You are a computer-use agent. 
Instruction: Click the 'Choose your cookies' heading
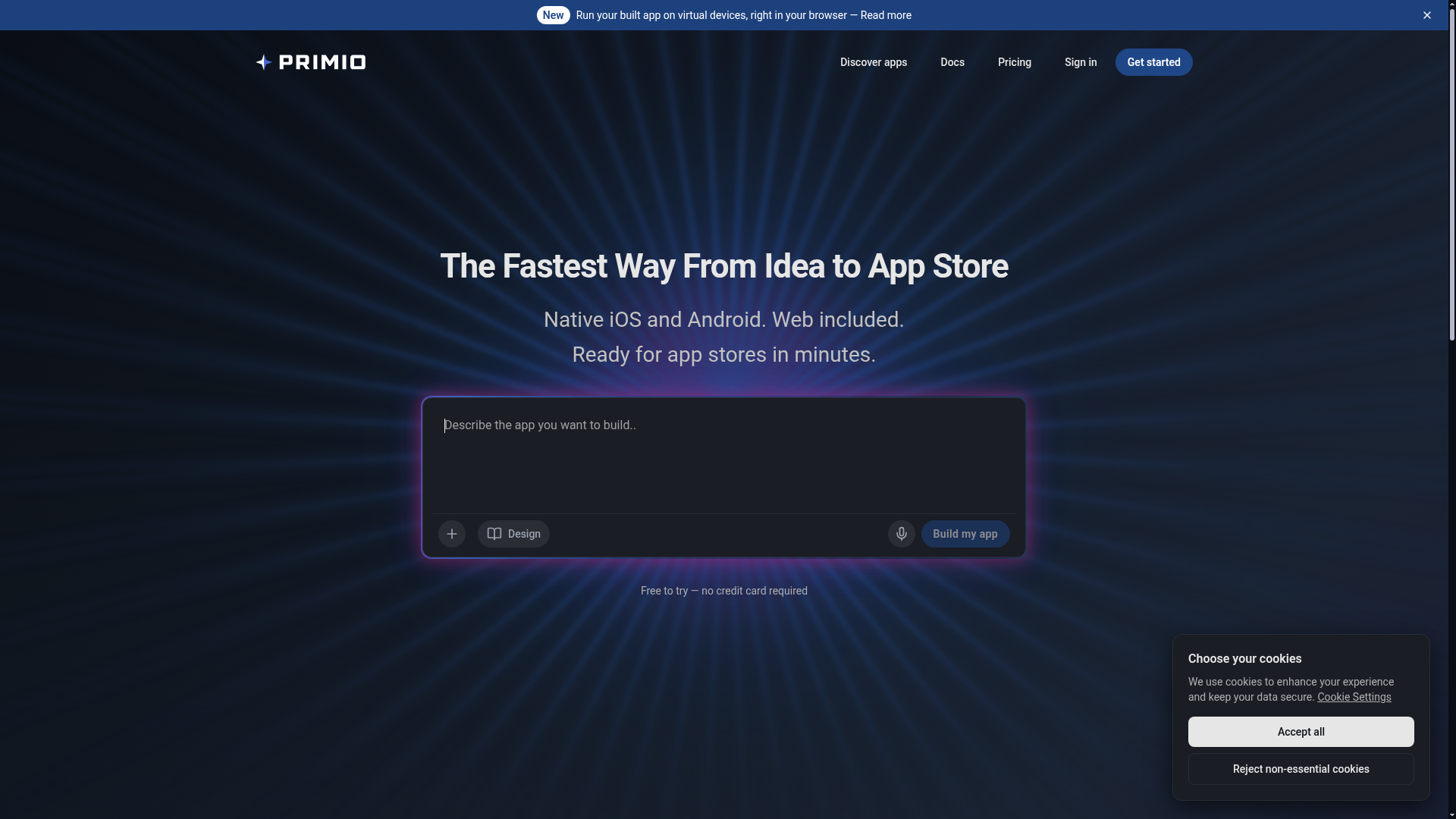coord(1244,658)
